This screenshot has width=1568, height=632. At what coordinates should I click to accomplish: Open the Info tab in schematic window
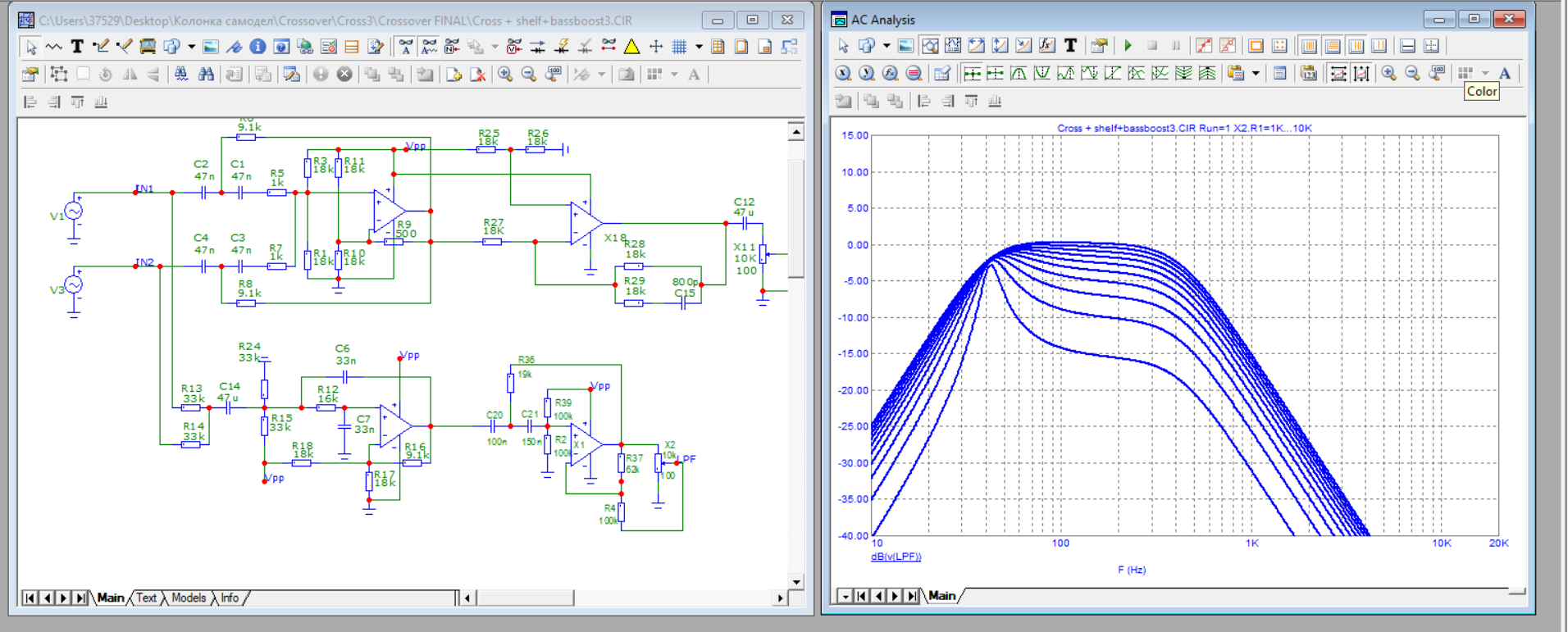[230, 598]
